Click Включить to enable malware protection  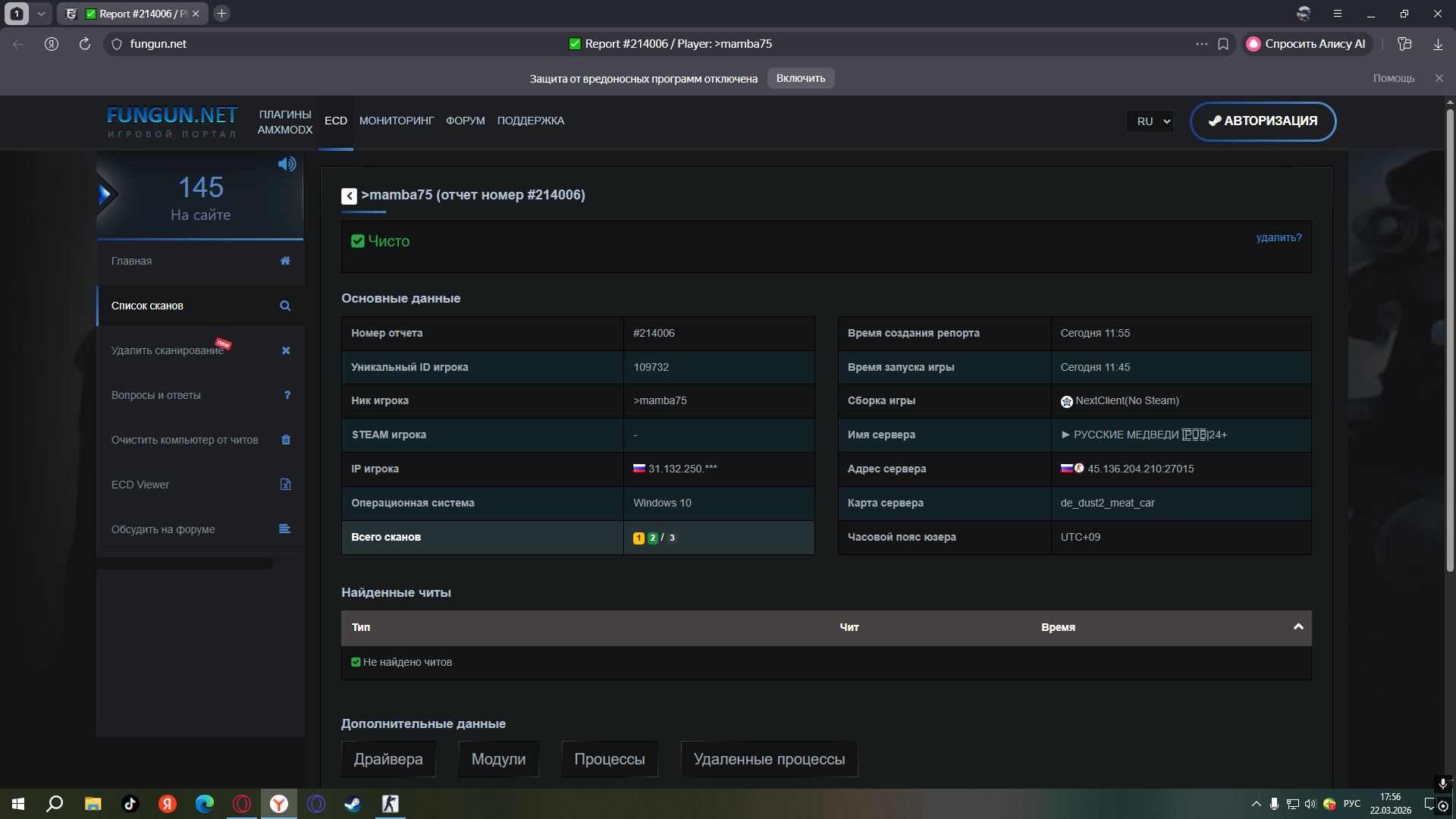800,78
